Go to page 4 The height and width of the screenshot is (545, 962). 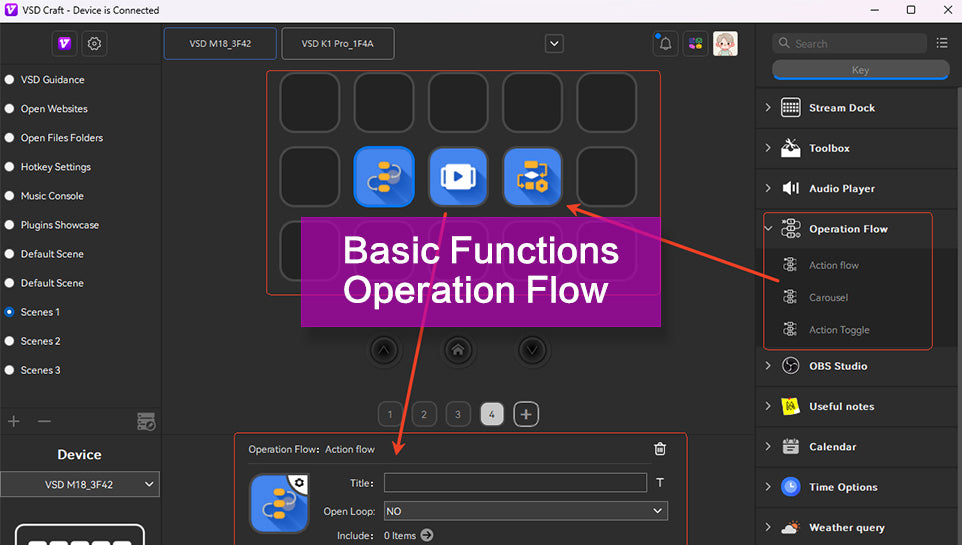(491, 414)
